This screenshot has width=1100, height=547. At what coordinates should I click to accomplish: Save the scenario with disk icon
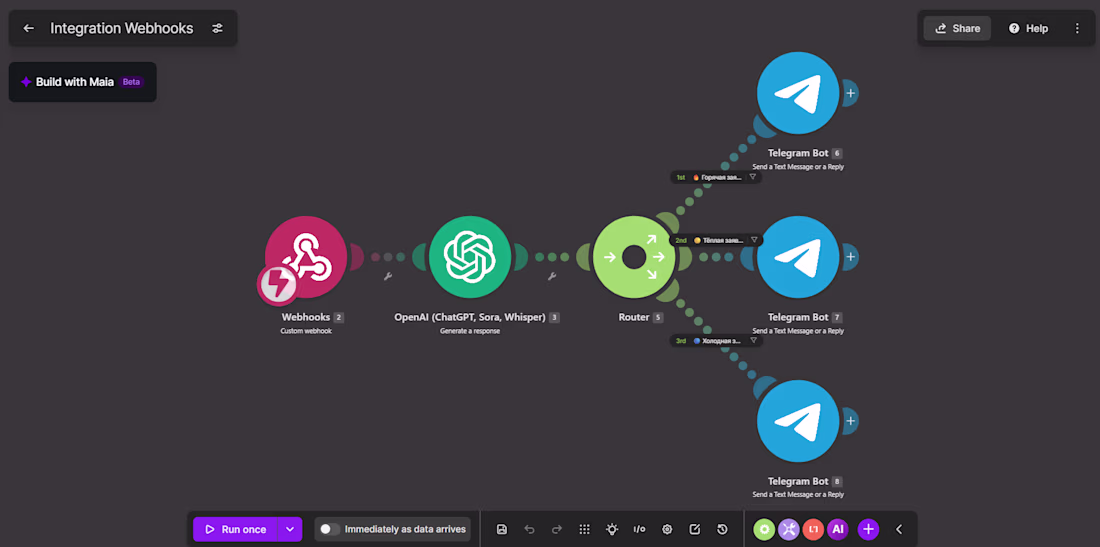click(x=502, y=529)
